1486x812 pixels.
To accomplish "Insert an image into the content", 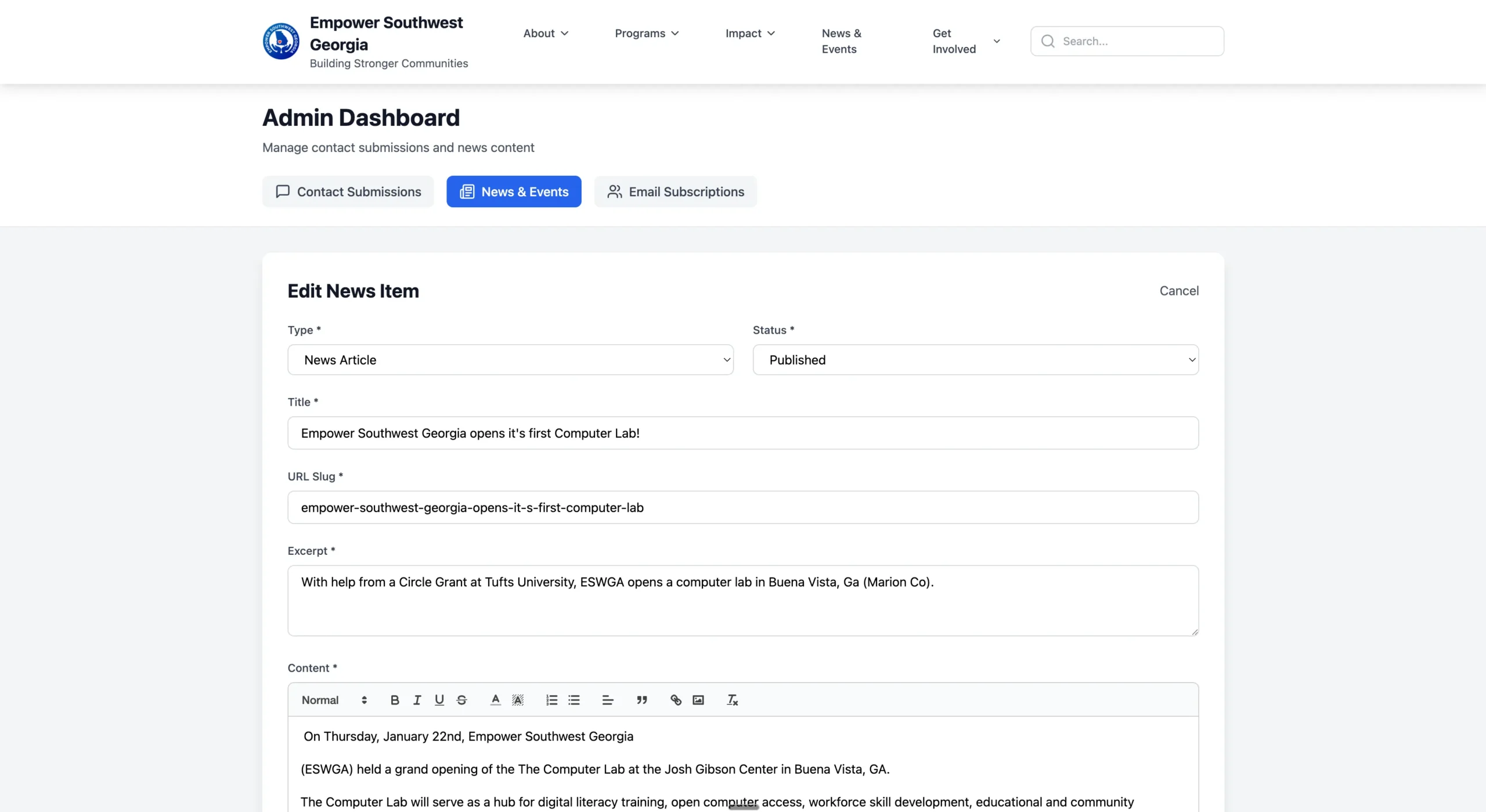I will coord(698,700).
